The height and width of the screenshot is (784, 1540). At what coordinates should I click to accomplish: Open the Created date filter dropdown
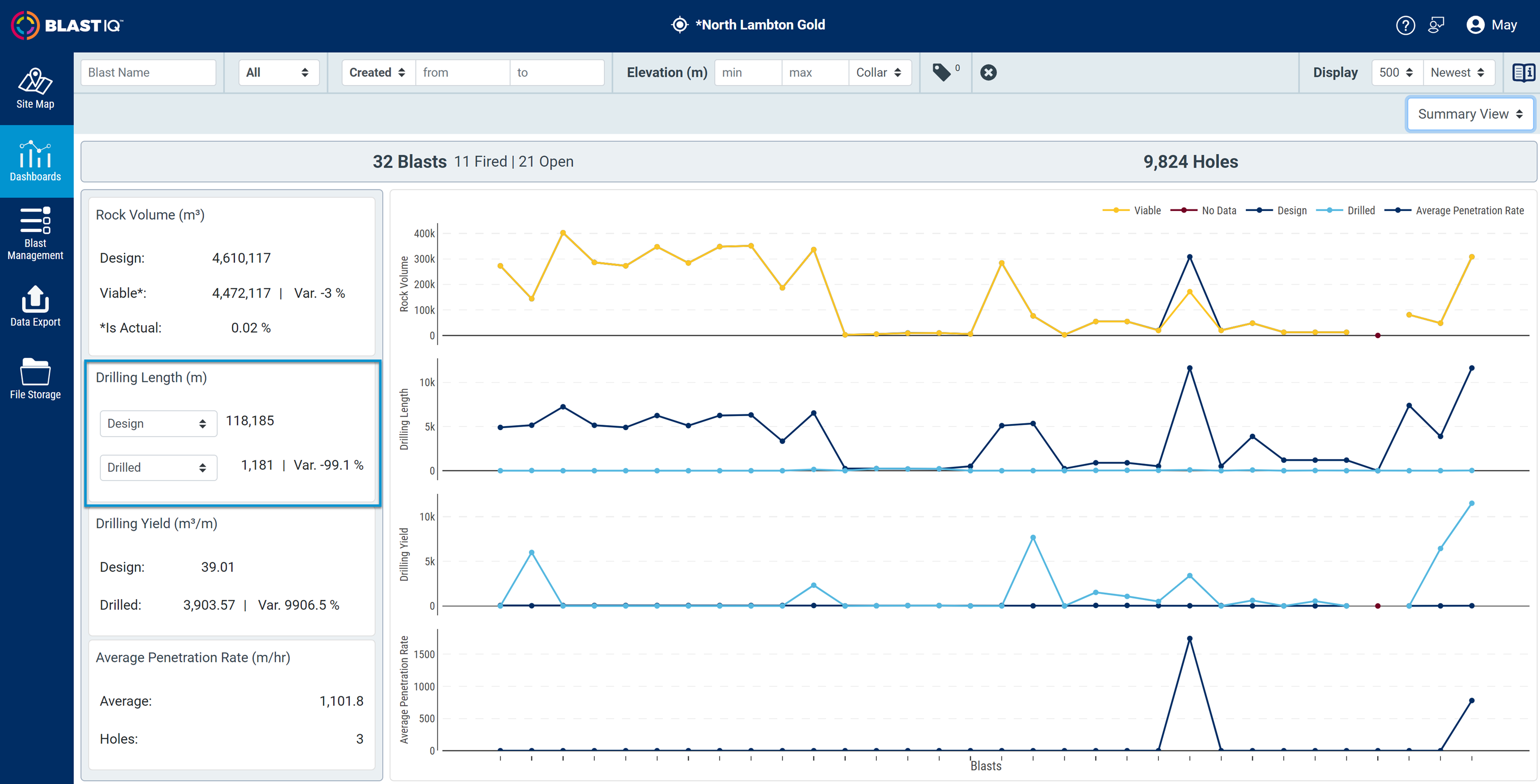click(x=377, y=72)
